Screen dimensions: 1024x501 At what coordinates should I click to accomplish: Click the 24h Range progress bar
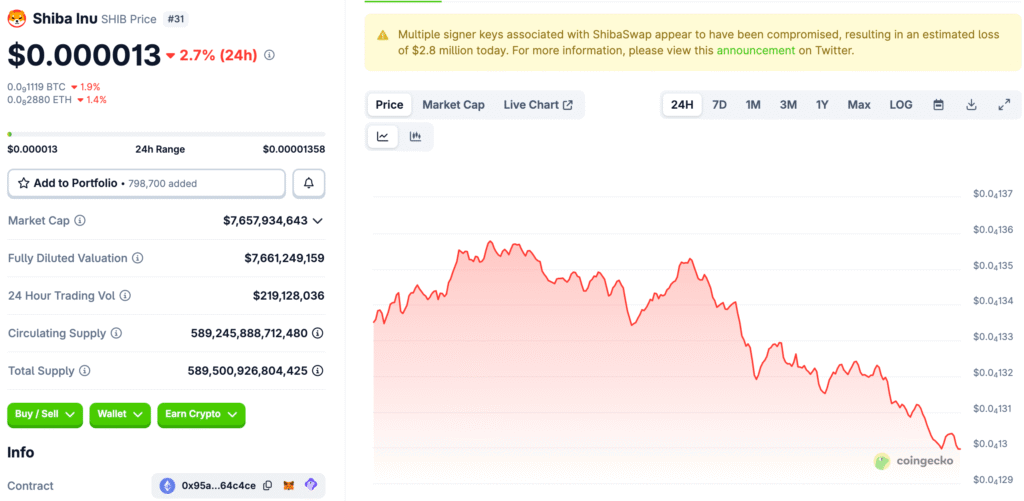point(166,134)
